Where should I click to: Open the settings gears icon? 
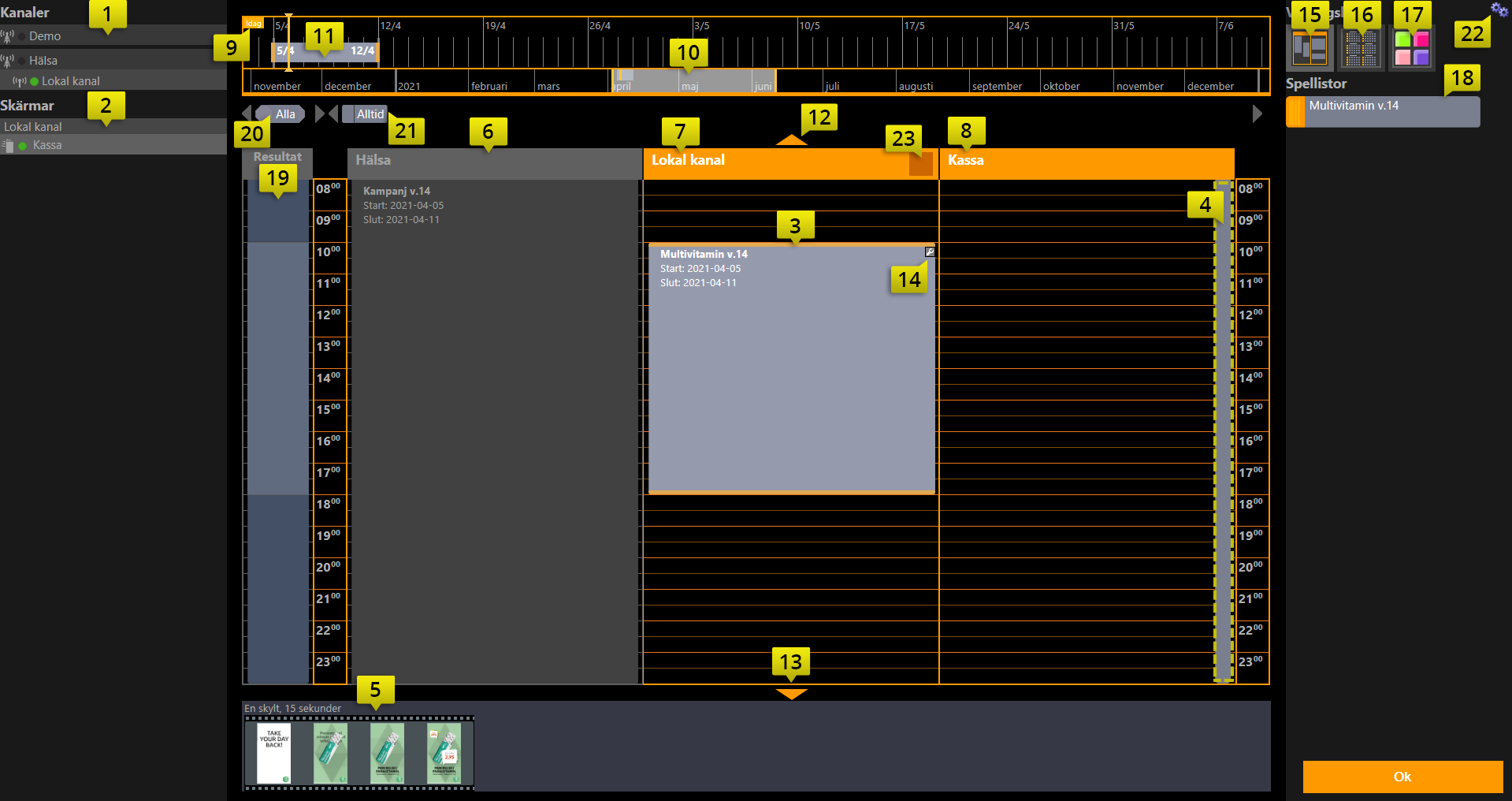tap(1499, 9)
